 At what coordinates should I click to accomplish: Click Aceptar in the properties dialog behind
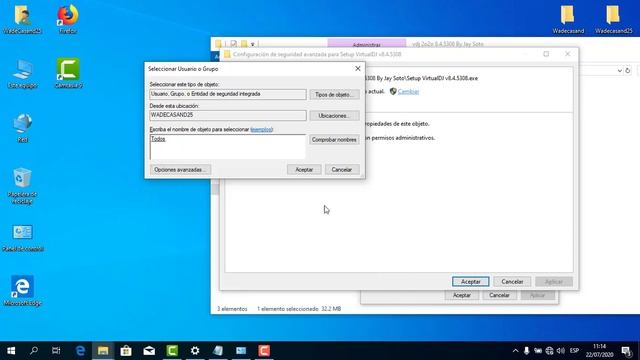point(462,295)
